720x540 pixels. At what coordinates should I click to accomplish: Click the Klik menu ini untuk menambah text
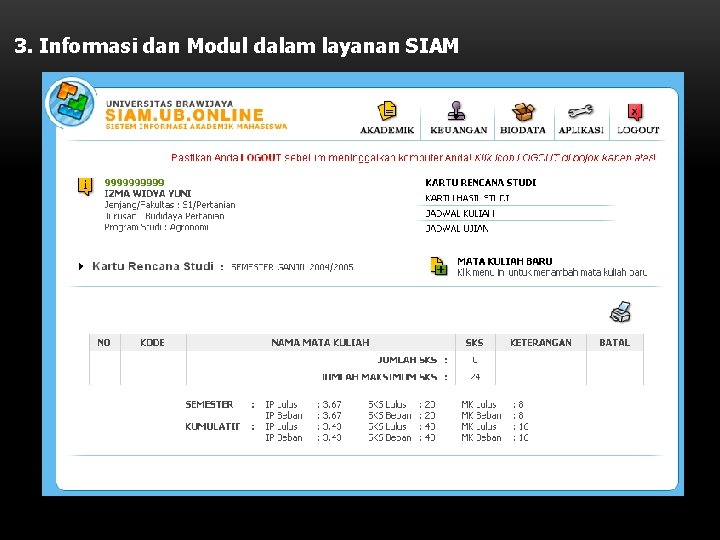[552, 273]
